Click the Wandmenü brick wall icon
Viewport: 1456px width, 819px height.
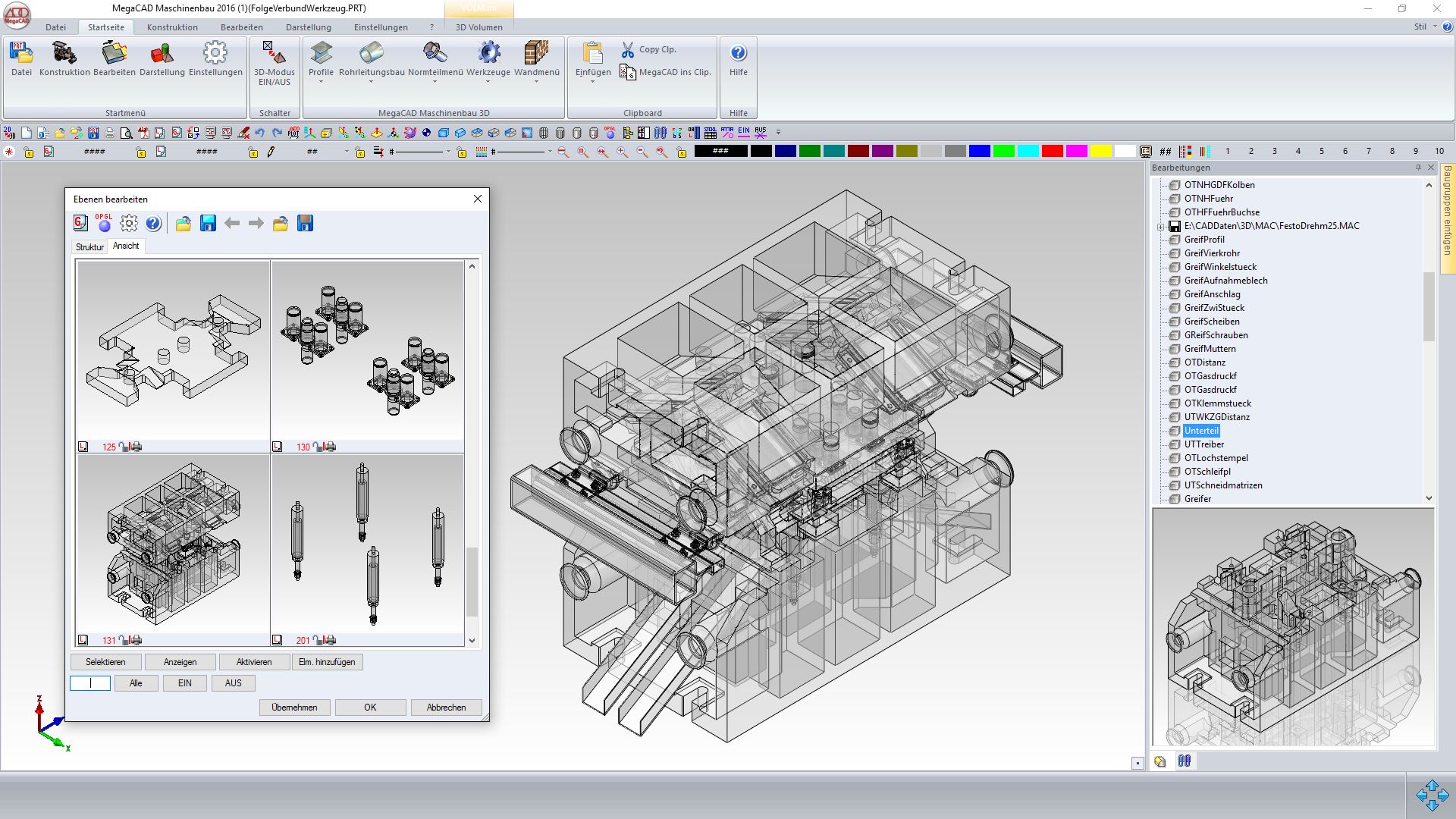(x=536, y=53)
